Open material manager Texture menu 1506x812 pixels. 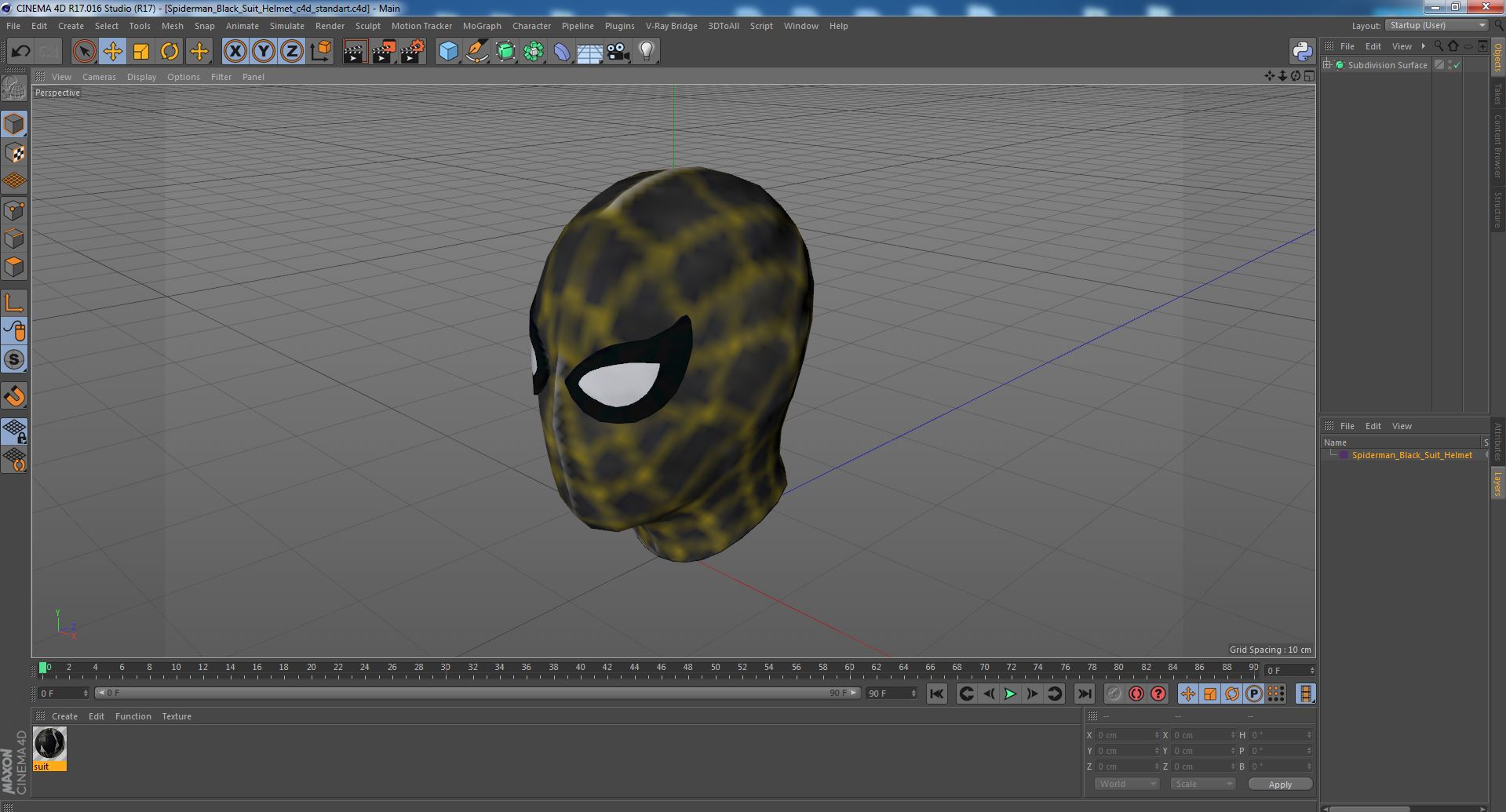point(177,716)
